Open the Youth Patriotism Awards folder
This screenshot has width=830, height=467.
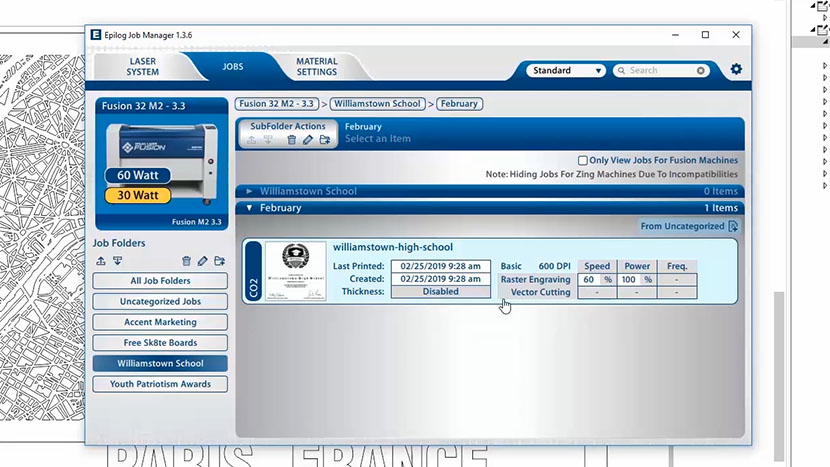[160, 384]
